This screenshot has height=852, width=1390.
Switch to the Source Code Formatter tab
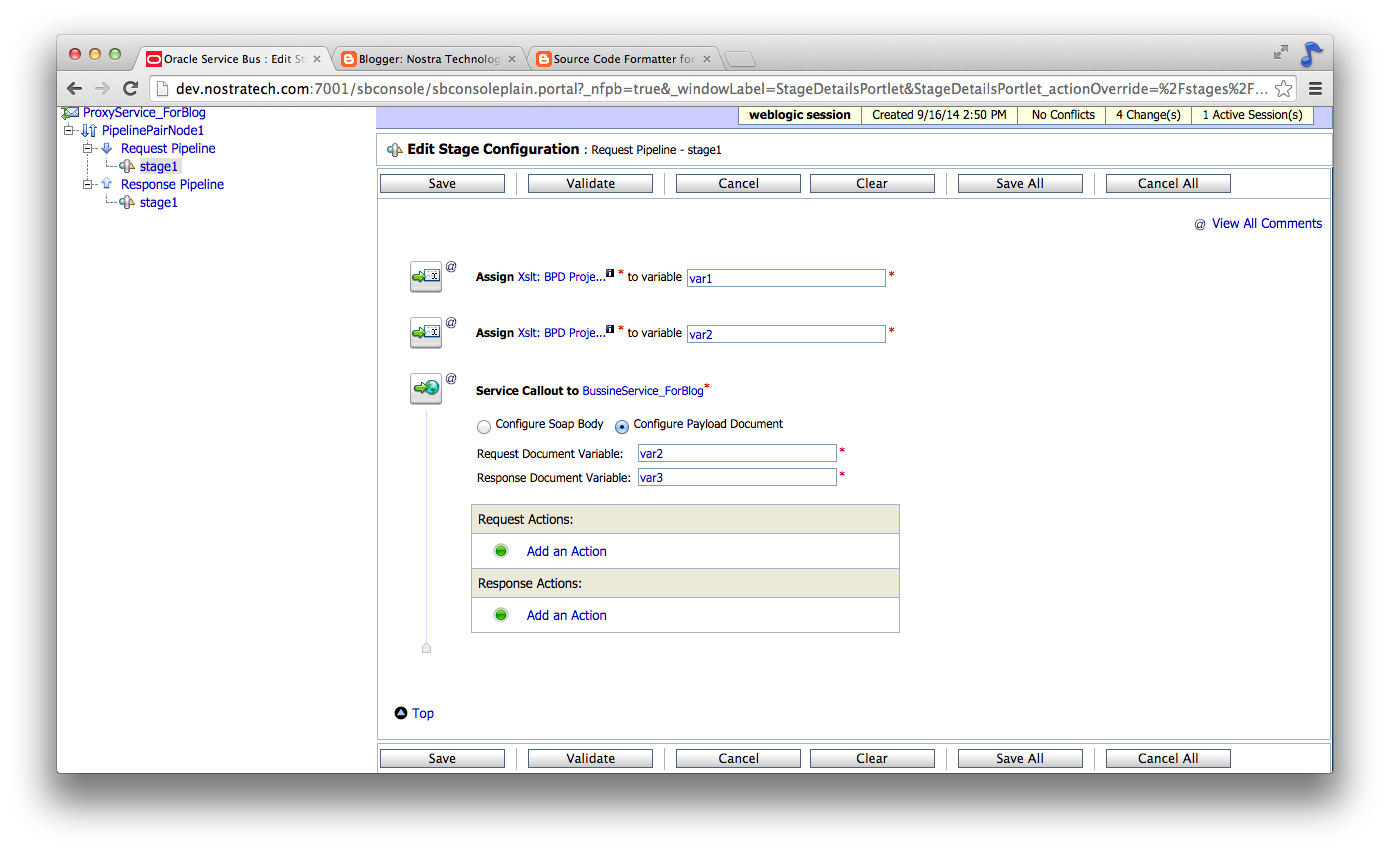pyautogui.click(x=622, y=58)
